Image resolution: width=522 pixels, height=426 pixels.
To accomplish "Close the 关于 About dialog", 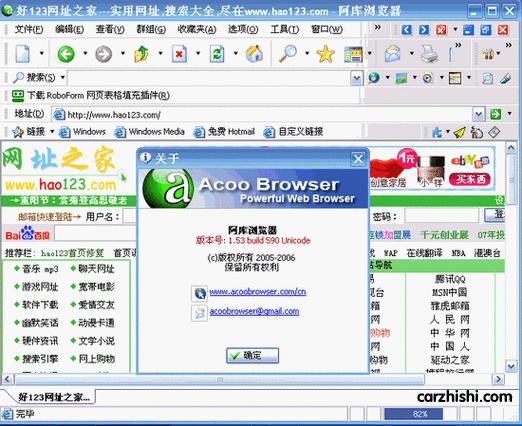I will pyautogui.click(x=358, y=159).
